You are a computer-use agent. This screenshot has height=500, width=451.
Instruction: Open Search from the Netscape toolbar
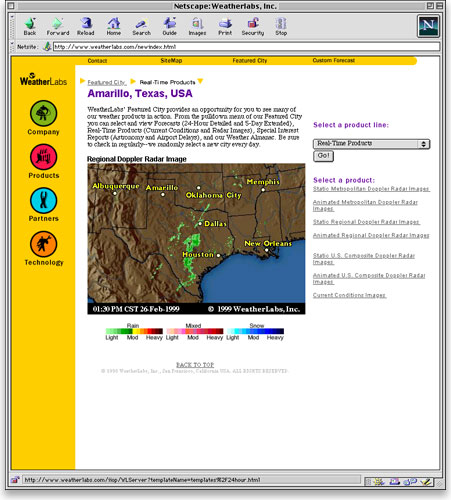(141, 23)
